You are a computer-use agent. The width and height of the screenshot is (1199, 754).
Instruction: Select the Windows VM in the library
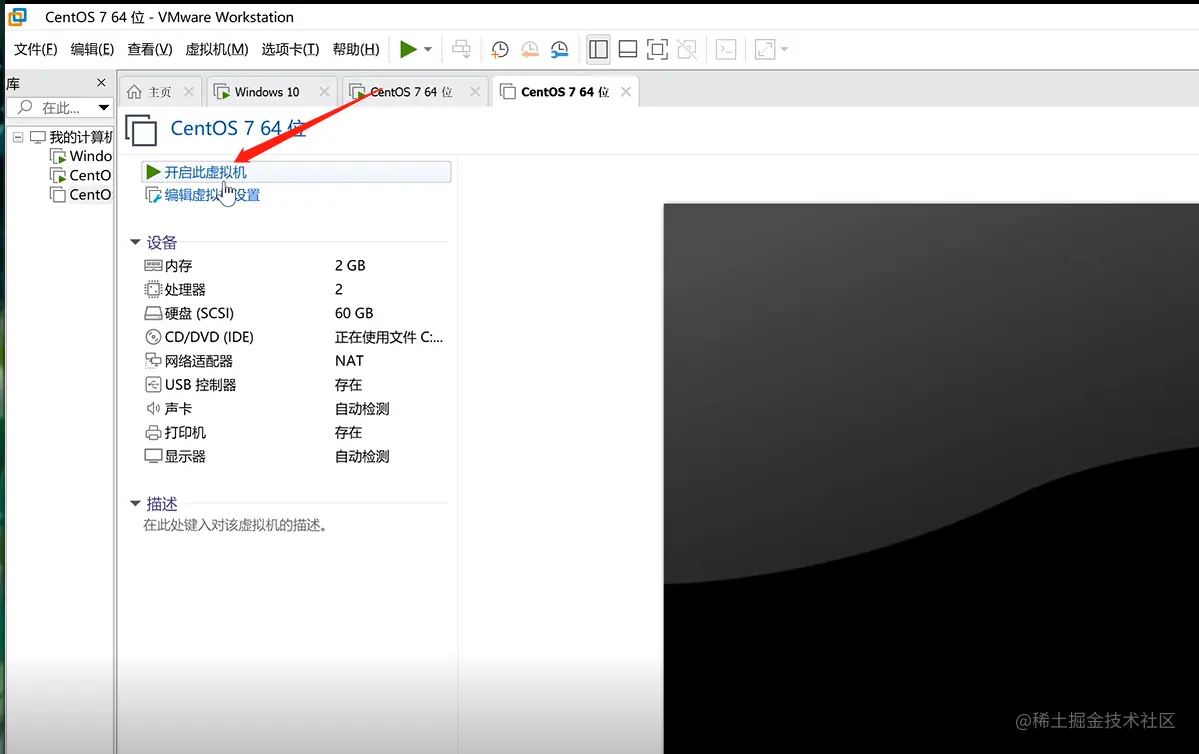coord(81,156)
